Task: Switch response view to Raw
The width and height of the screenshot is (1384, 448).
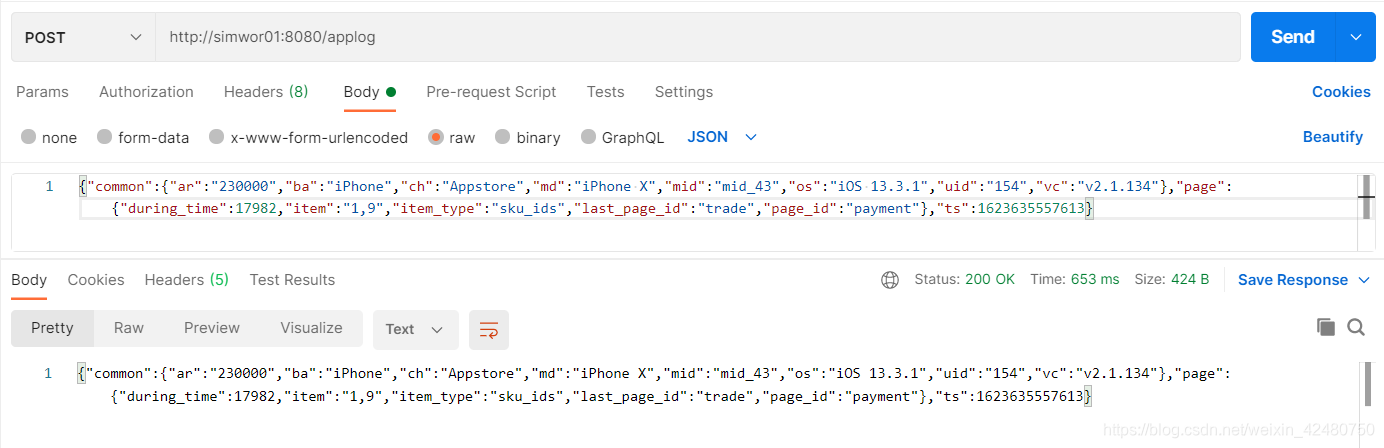Action: click(129, 328)
